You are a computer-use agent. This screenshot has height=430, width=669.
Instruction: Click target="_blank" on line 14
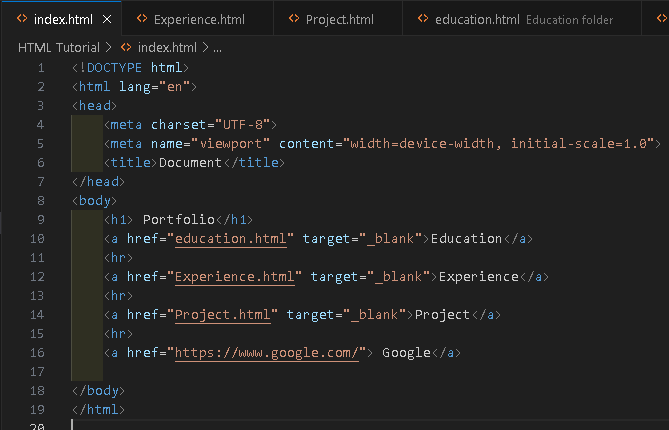(346, 314)
